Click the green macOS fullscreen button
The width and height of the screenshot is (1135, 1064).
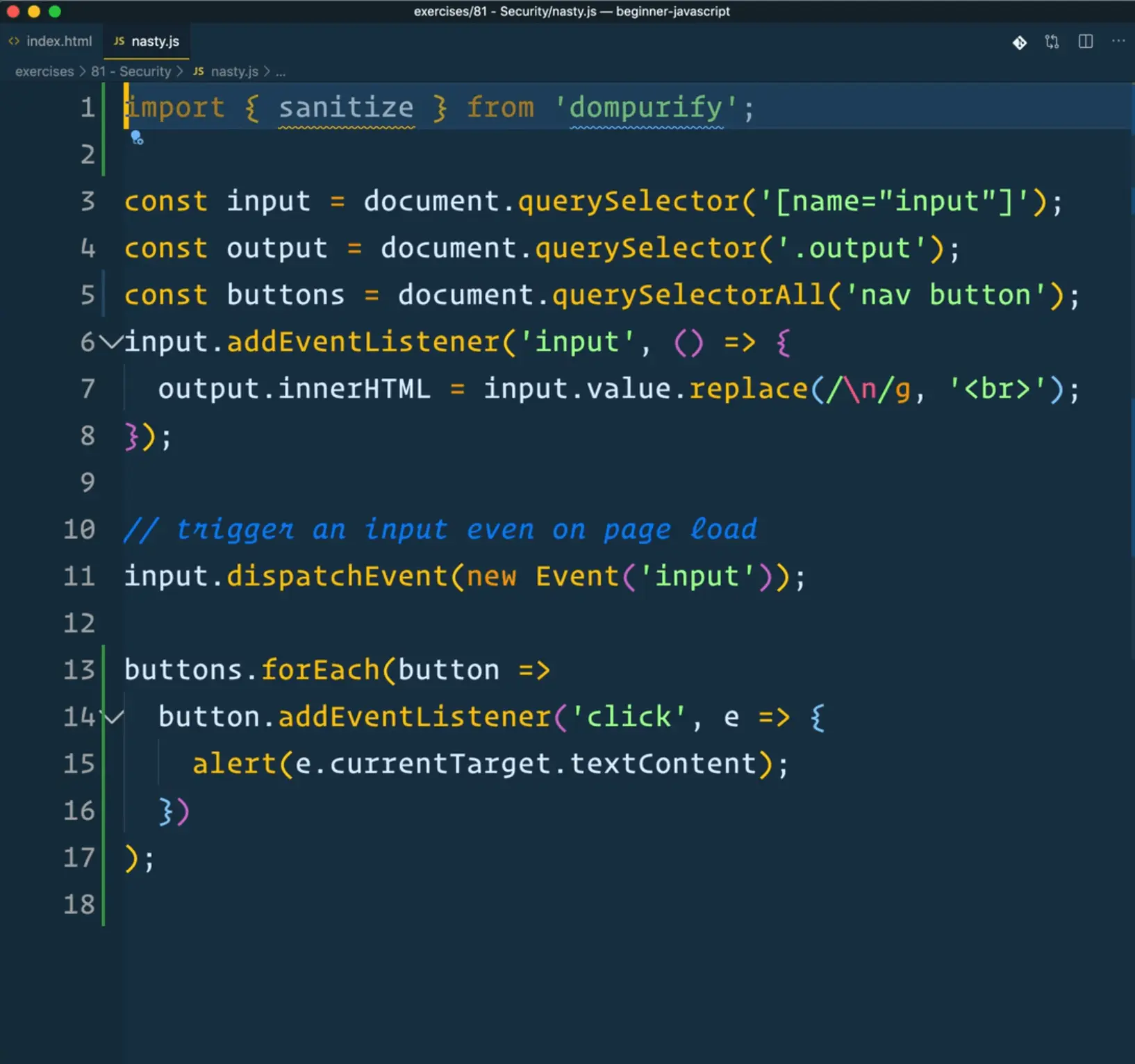(55, 11)
